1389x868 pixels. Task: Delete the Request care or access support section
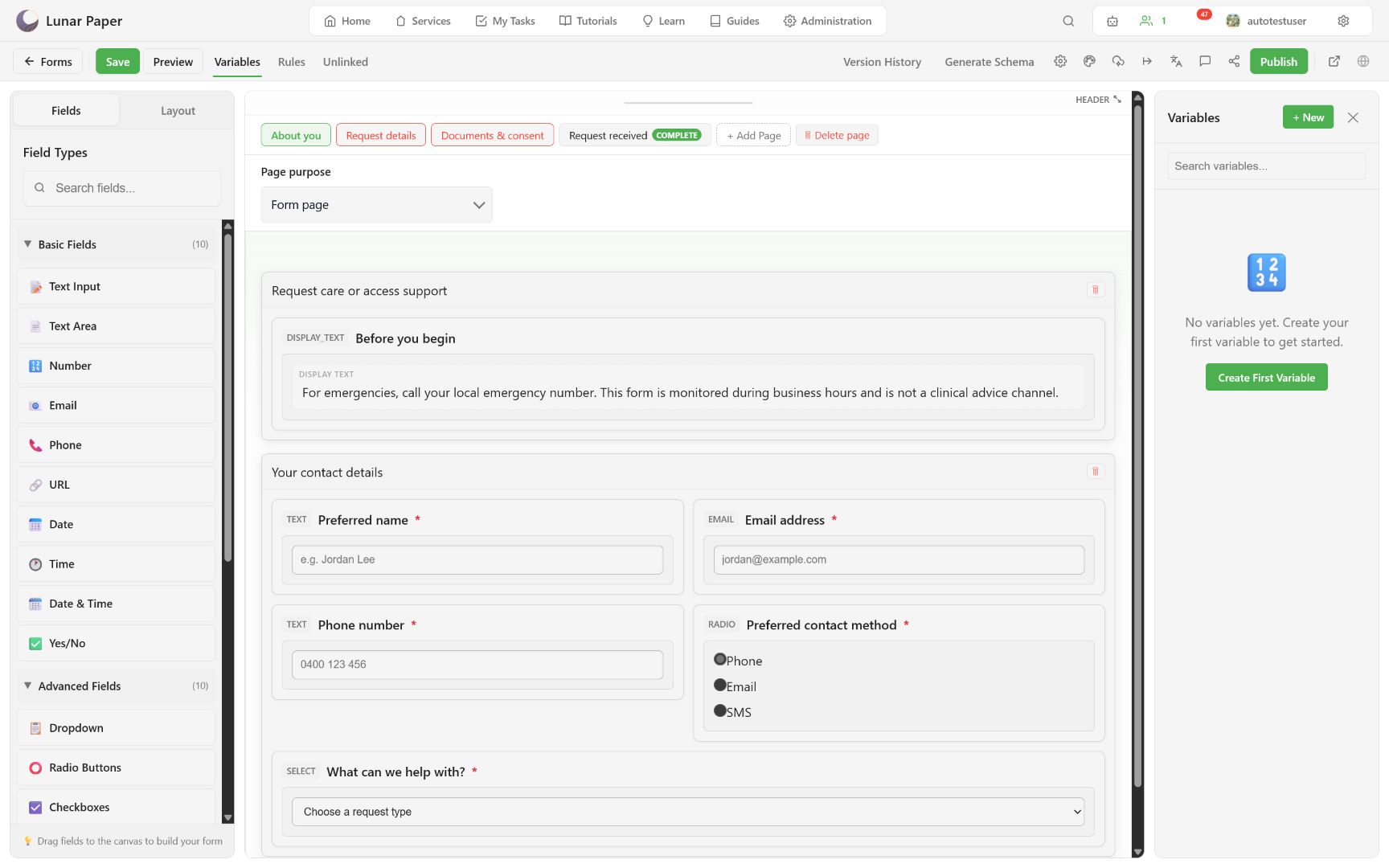1095,289
